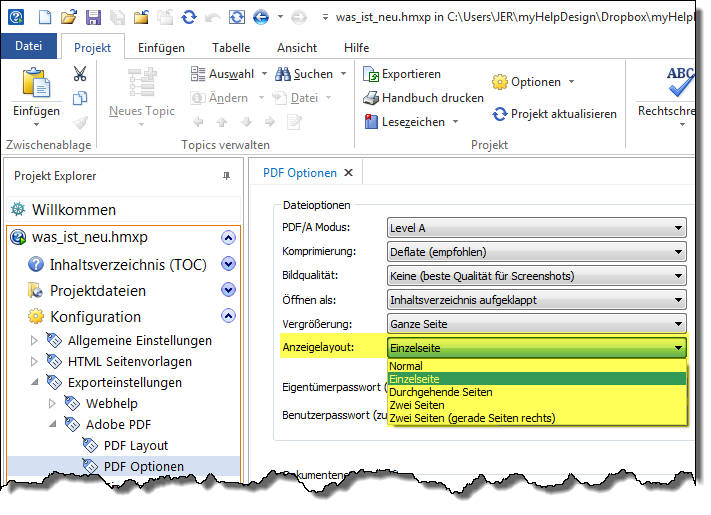This screenshot has width=711, height=515.
Task: Close the PDF Optionen tab
Action: [x=348, y=172]
